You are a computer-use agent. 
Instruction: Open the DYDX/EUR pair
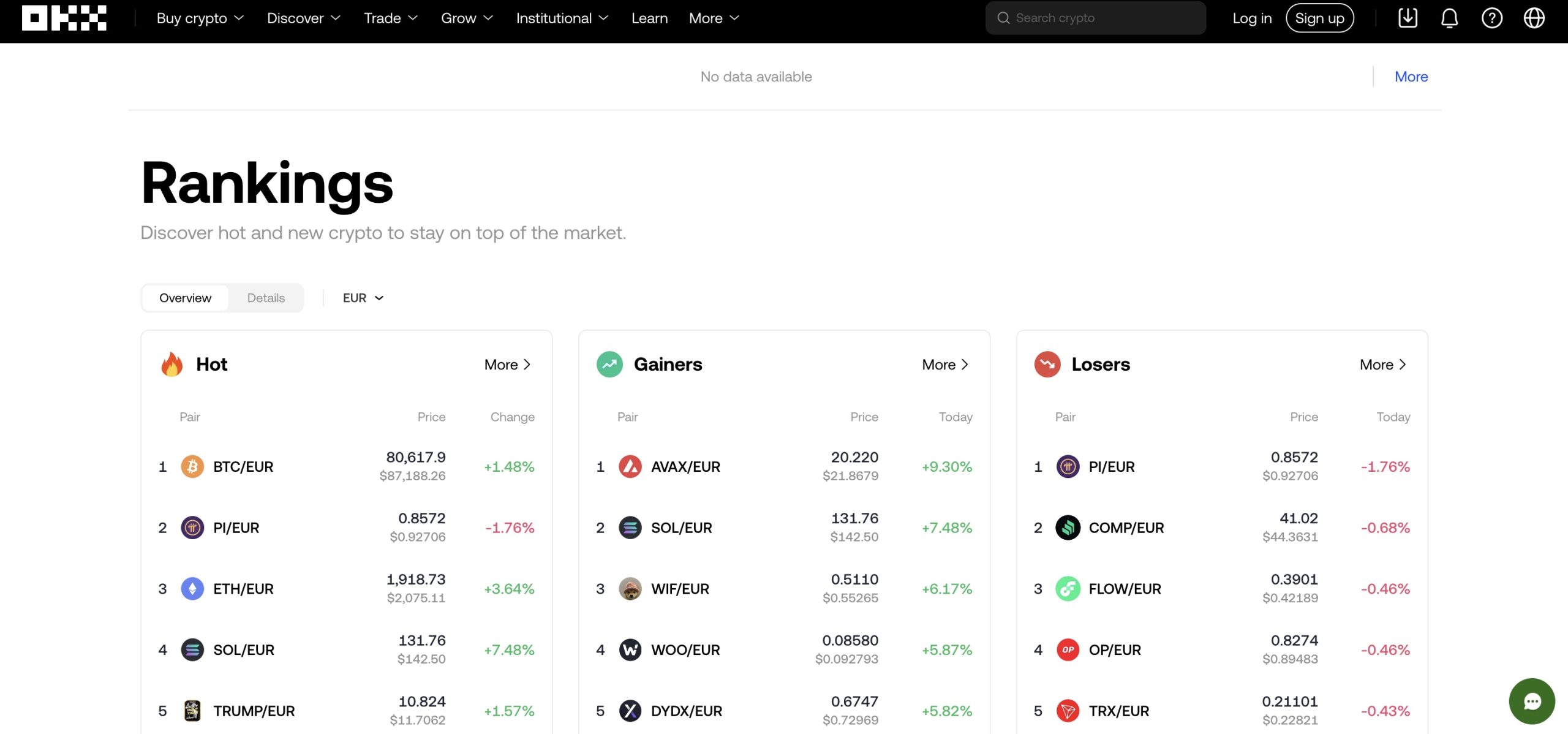(x=687, y=711)
